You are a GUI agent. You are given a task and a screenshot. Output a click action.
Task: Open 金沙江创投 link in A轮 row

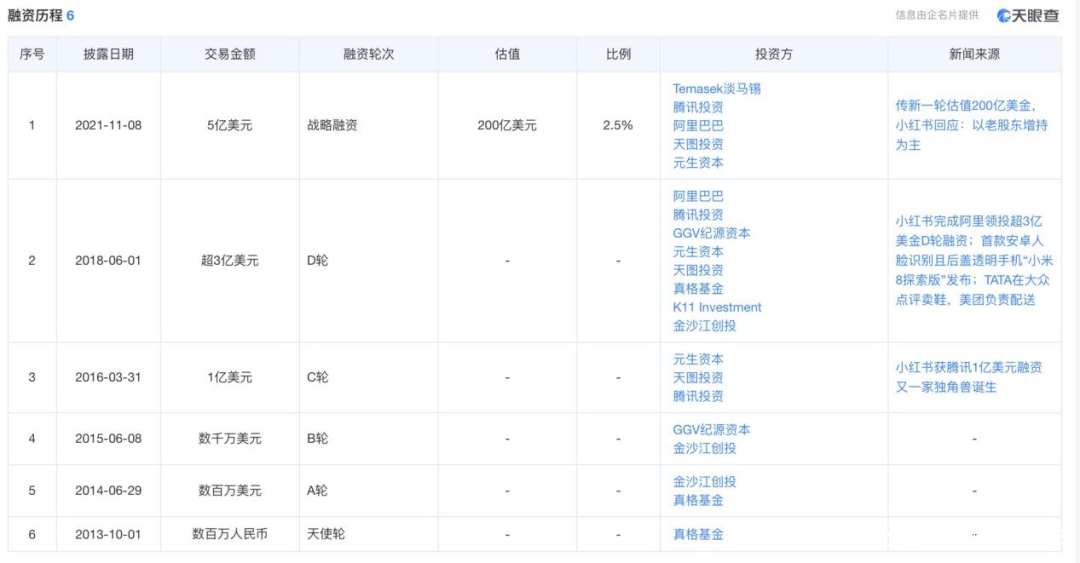pos(704,482)
